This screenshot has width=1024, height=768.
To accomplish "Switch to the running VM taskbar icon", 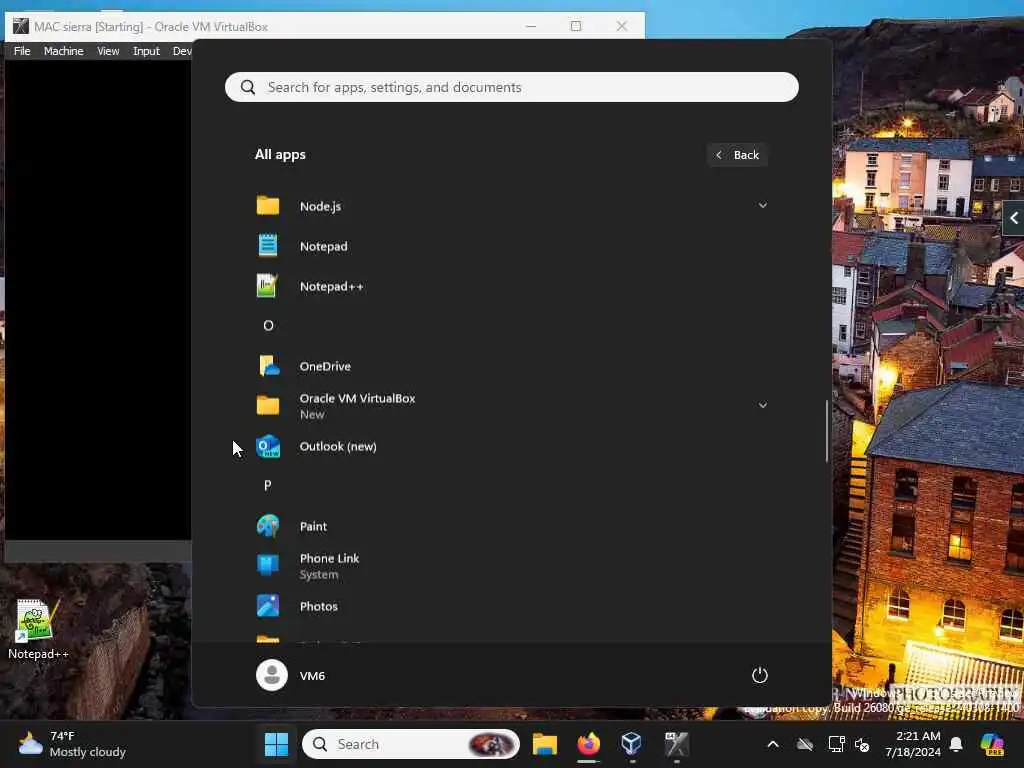I will point(676,744).
